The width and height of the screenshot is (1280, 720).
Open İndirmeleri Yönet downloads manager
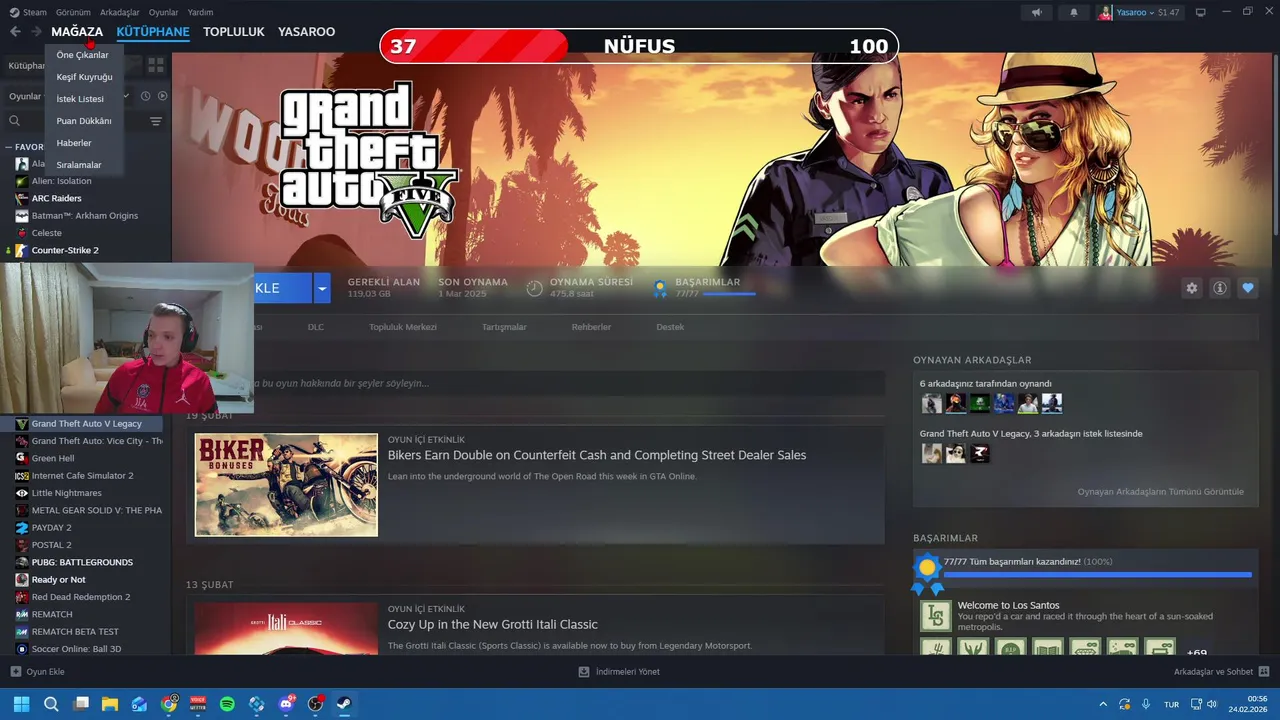[x=619, y=672]
